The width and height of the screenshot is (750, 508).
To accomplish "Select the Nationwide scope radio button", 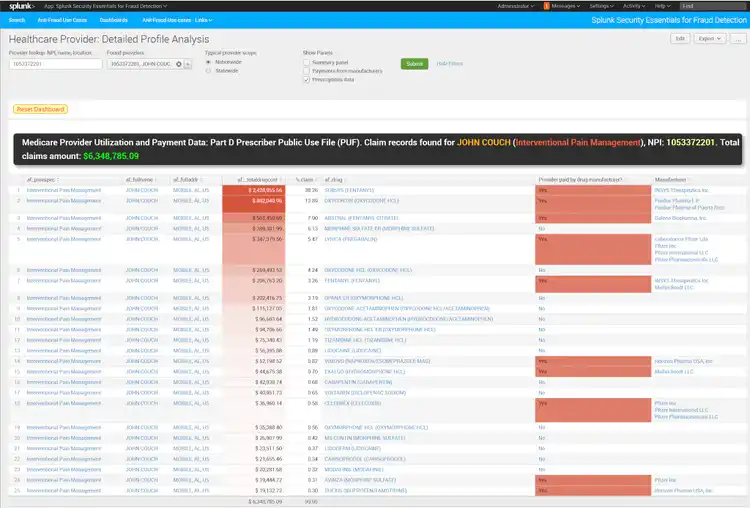I will click(207, 61).
